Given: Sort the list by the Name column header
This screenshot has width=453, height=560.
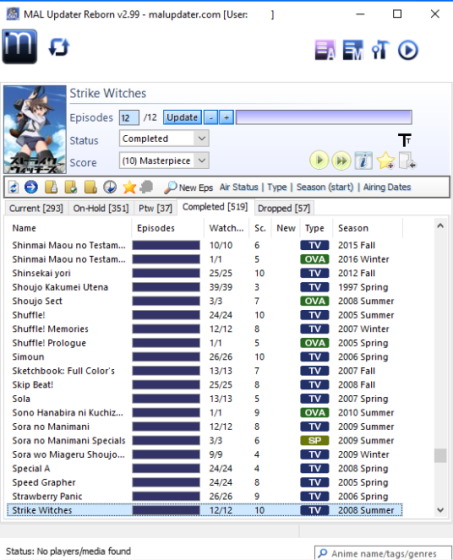Looking at the screenshot, I should 69,228.
